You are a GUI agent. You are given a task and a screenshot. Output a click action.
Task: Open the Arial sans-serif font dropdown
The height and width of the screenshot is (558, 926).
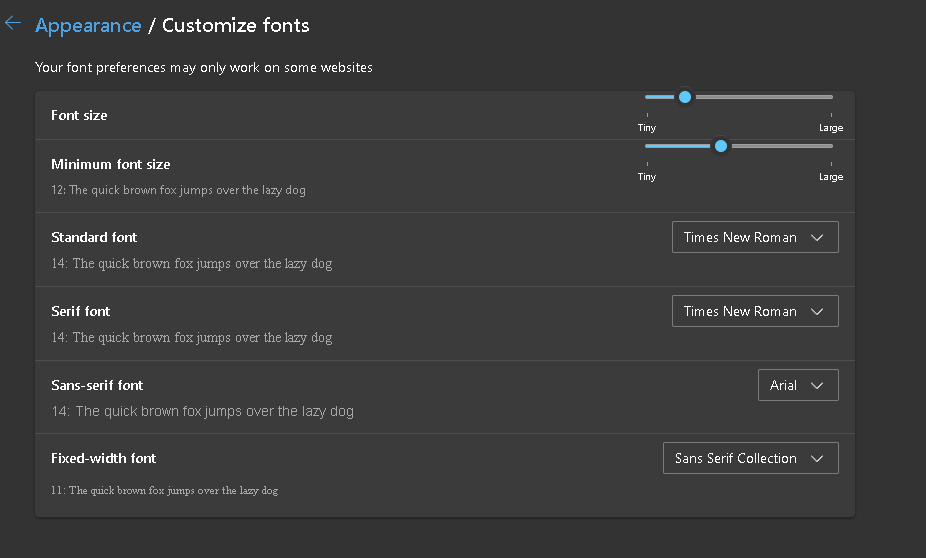point(797,385)
